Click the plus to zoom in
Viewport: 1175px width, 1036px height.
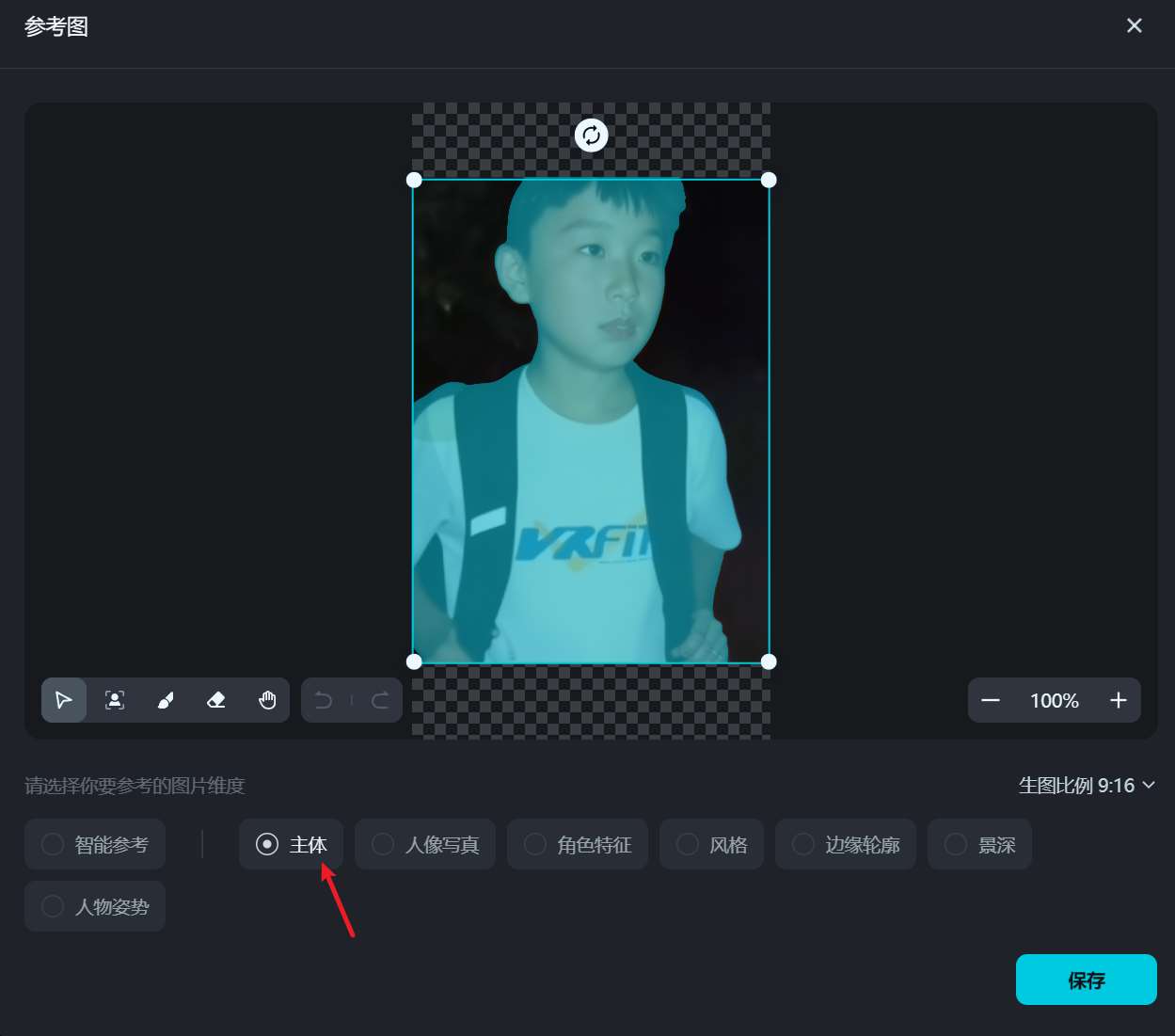1118,700
